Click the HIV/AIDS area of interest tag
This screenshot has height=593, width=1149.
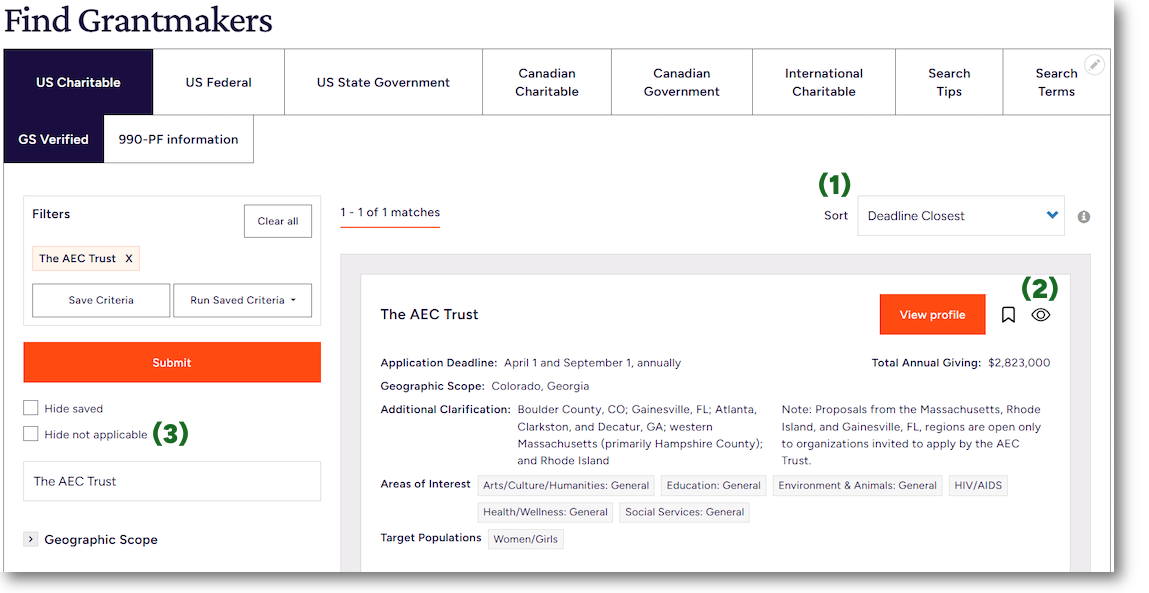[x=977, y=485]
